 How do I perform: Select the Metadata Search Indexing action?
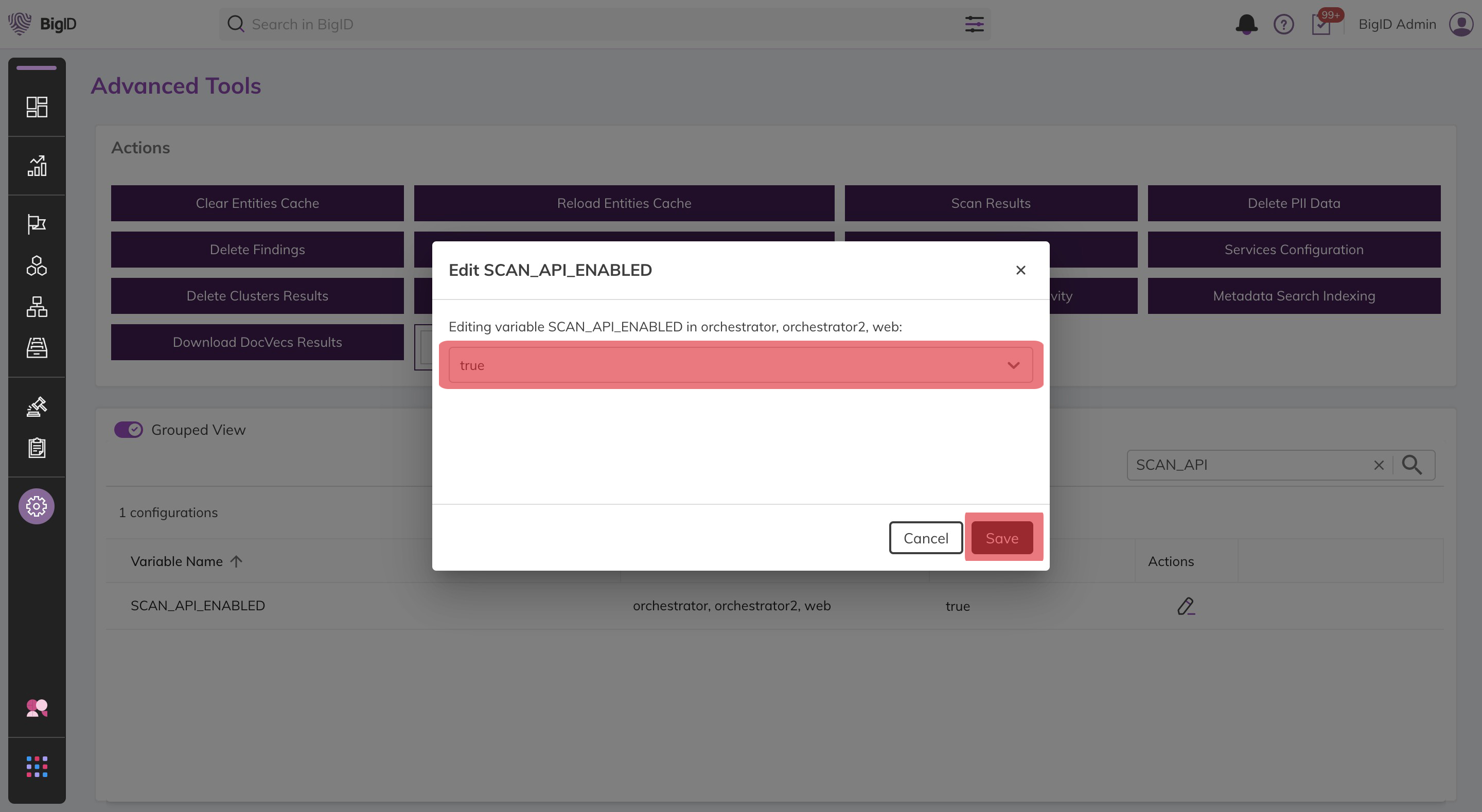pyautogui.click(x=1294, y=296)
